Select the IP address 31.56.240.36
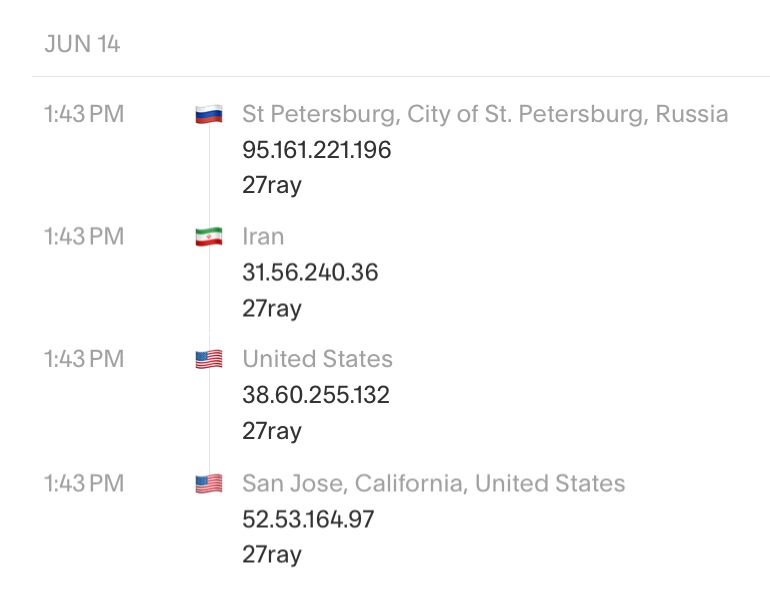Image resolution: width=770 pixels, height=604 pixels. pyautogui.click(x=310, y=273)
